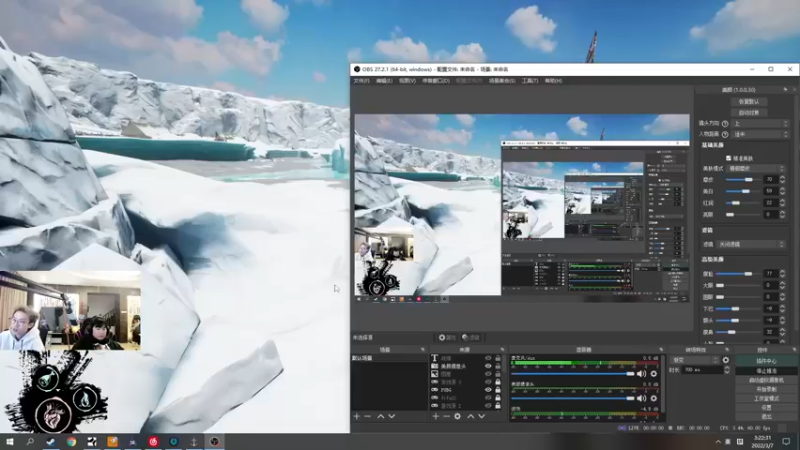Lock the PUBG source
Screen dimensions: 800x450
tap(498, 390)
